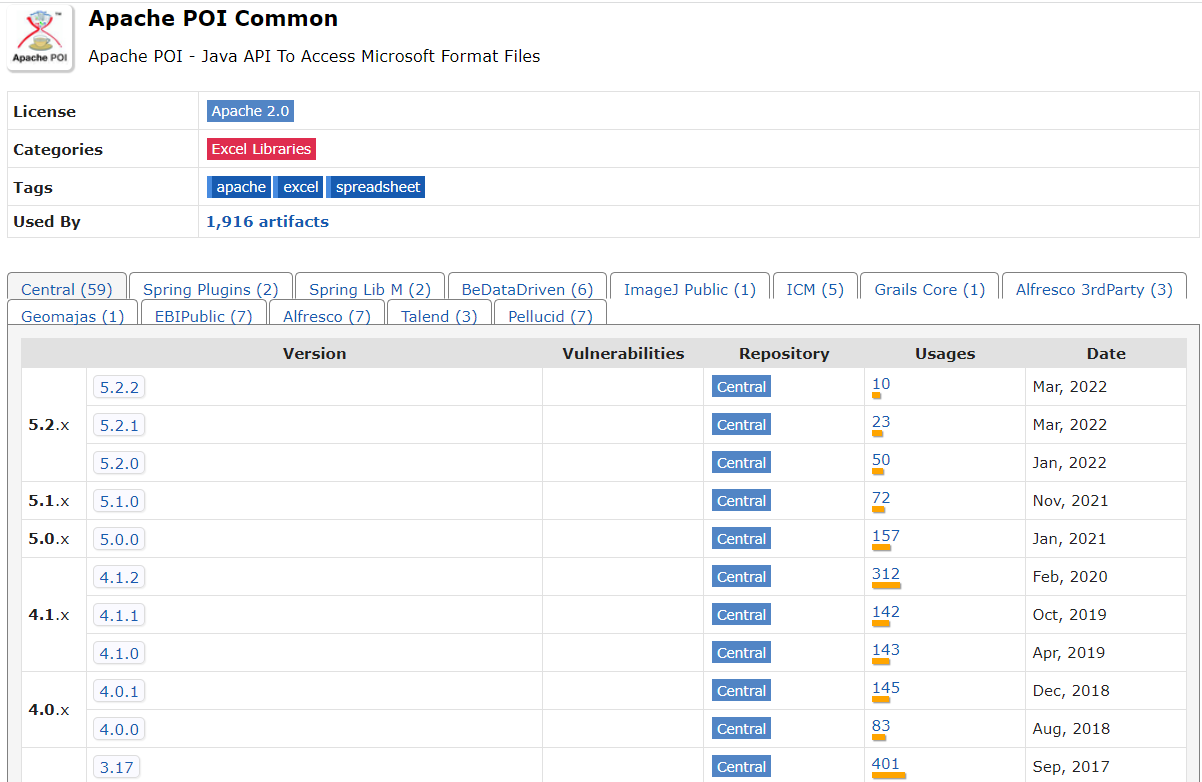1202x782 pixels.
Task: Open the 50 usages link for 5.2.0
Action: click(x=881, y=460)
